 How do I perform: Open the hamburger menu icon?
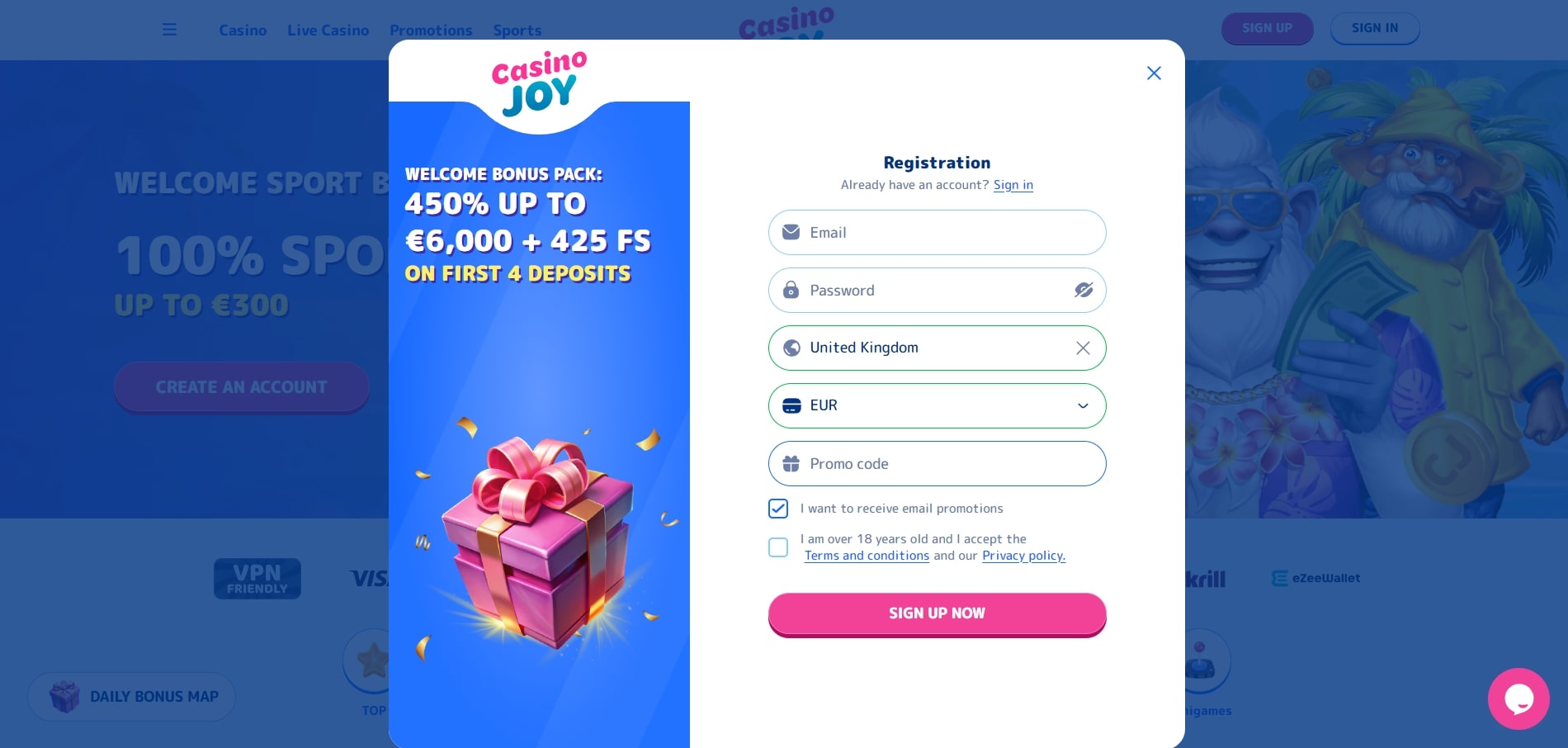tap(169, 30)
